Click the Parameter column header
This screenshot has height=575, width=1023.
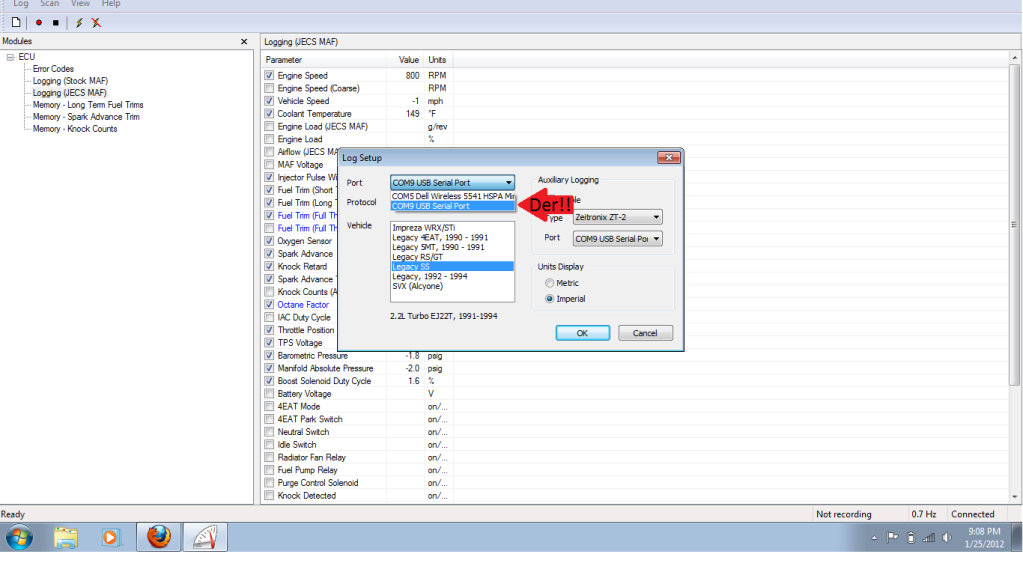324,59
